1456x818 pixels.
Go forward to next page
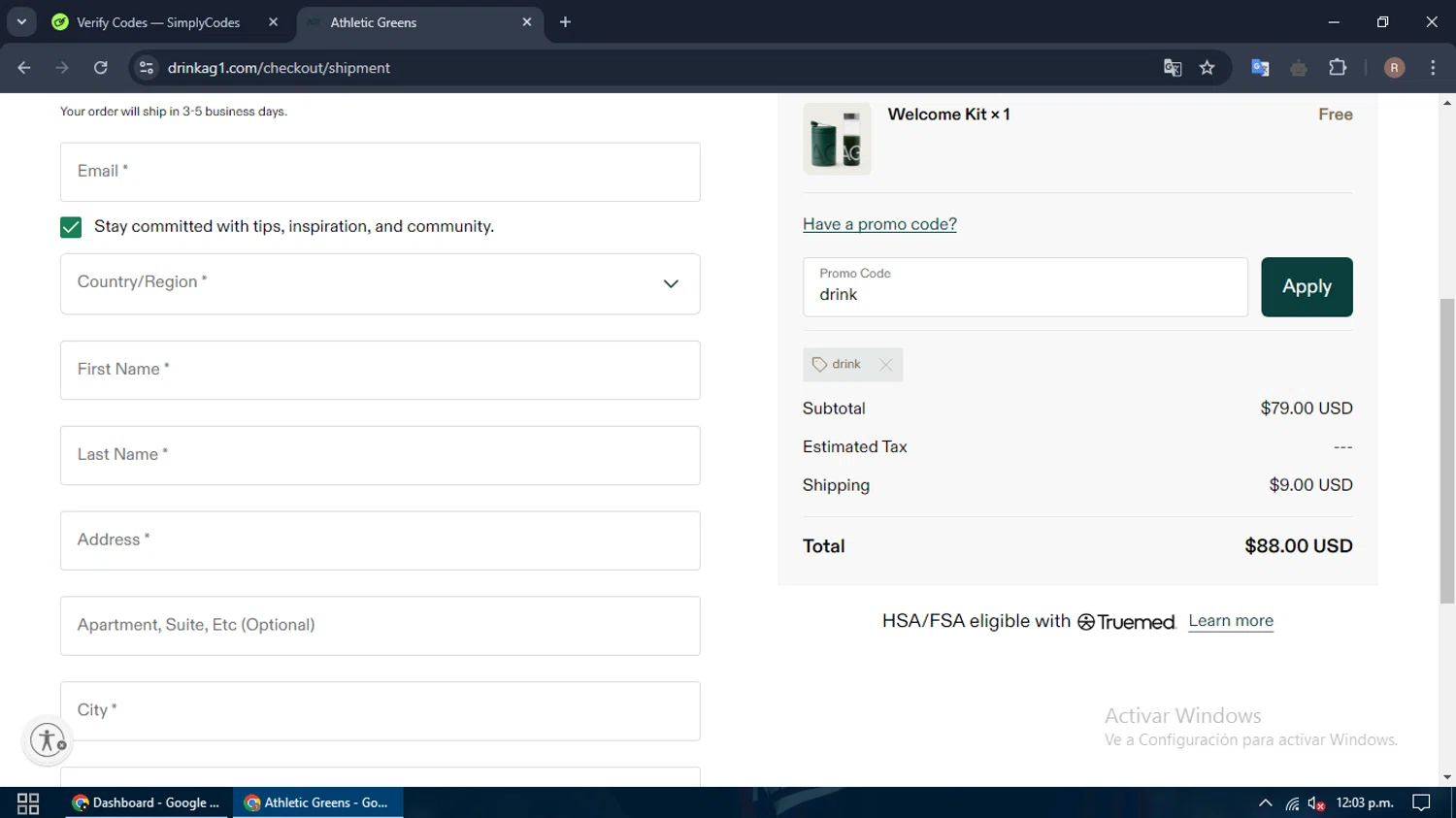[x=62, y=68]
